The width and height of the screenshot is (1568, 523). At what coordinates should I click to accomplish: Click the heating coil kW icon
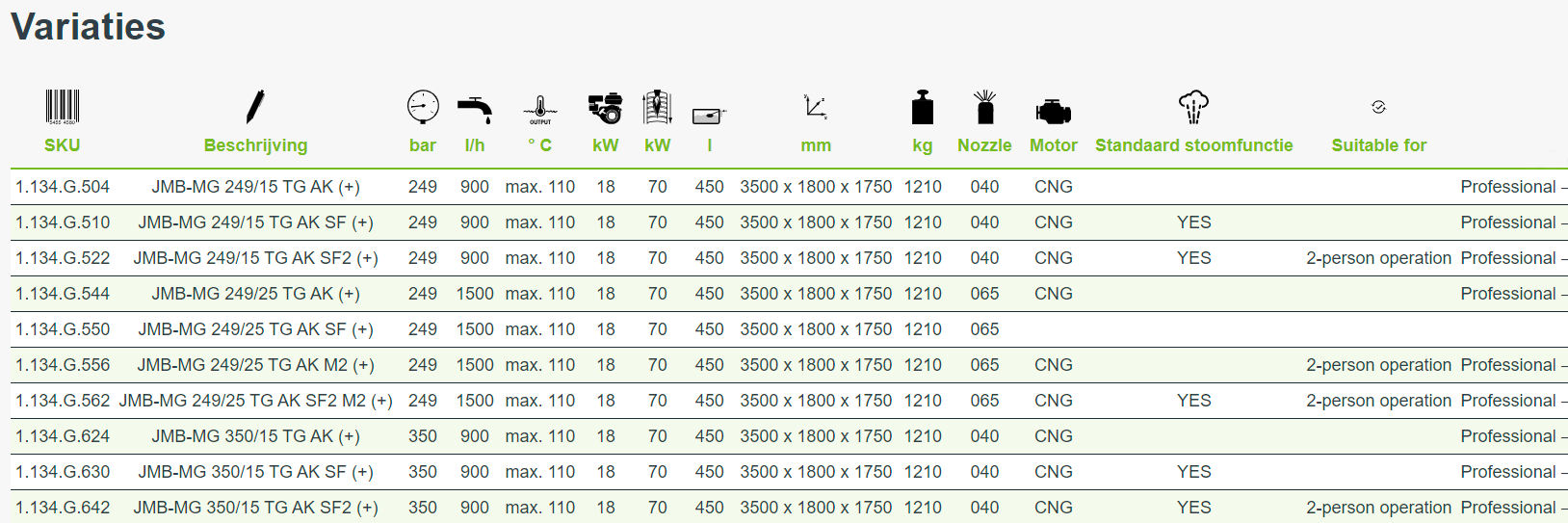click(658, 107)
